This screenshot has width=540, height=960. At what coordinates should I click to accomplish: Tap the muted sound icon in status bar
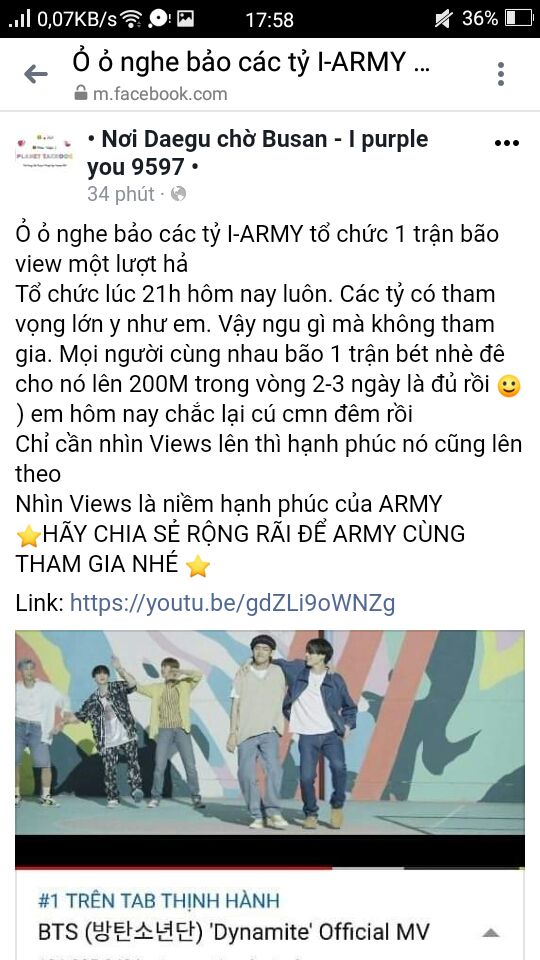[443, 19]
